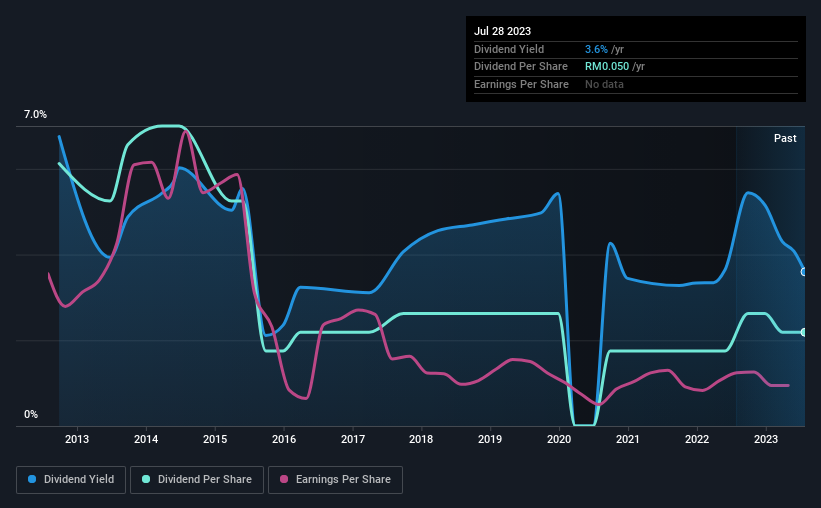821x508 pixels.
Task: Click the No data earnings value
Action: tap(605, 84)
